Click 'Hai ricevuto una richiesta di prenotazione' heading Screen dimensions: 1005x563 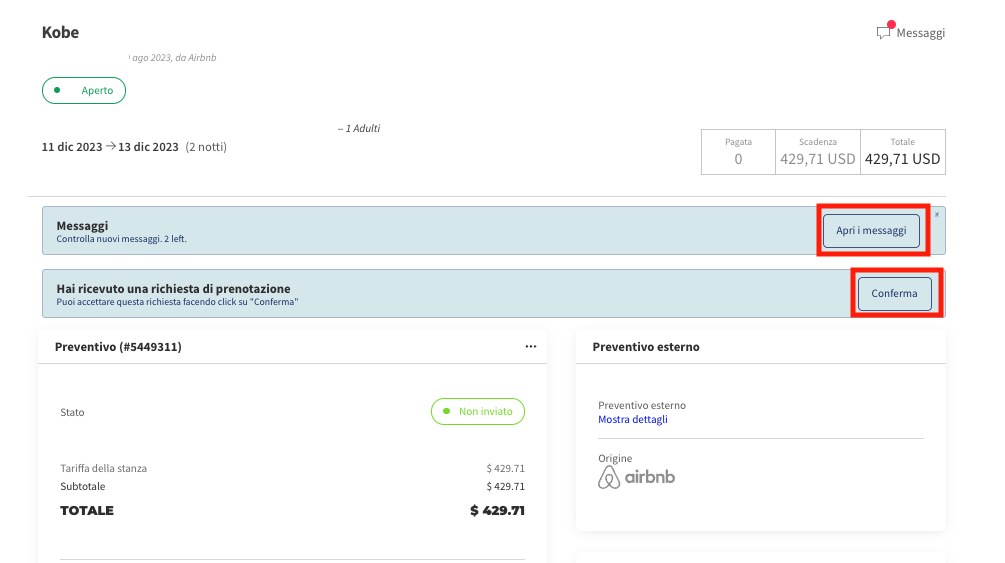point(173,289)
